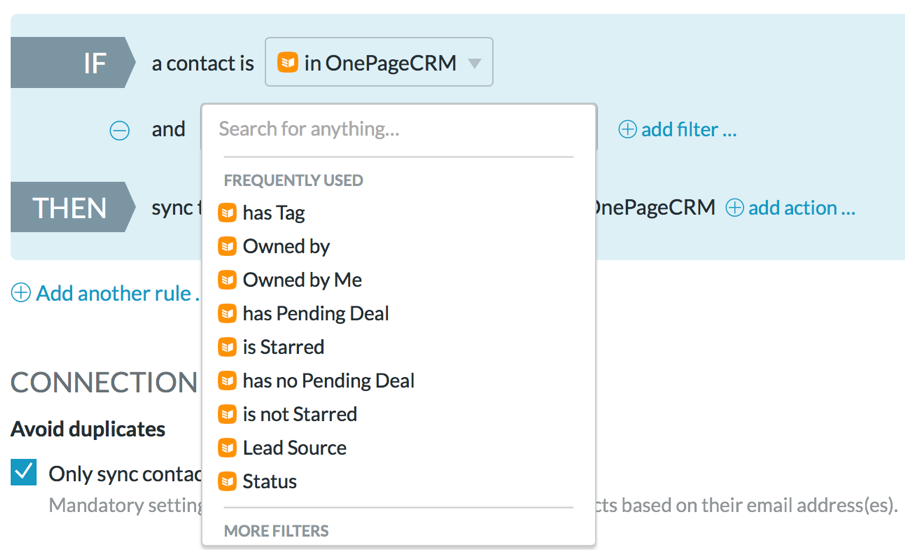Click the MORE FILTERS section header

pos(276,531)
